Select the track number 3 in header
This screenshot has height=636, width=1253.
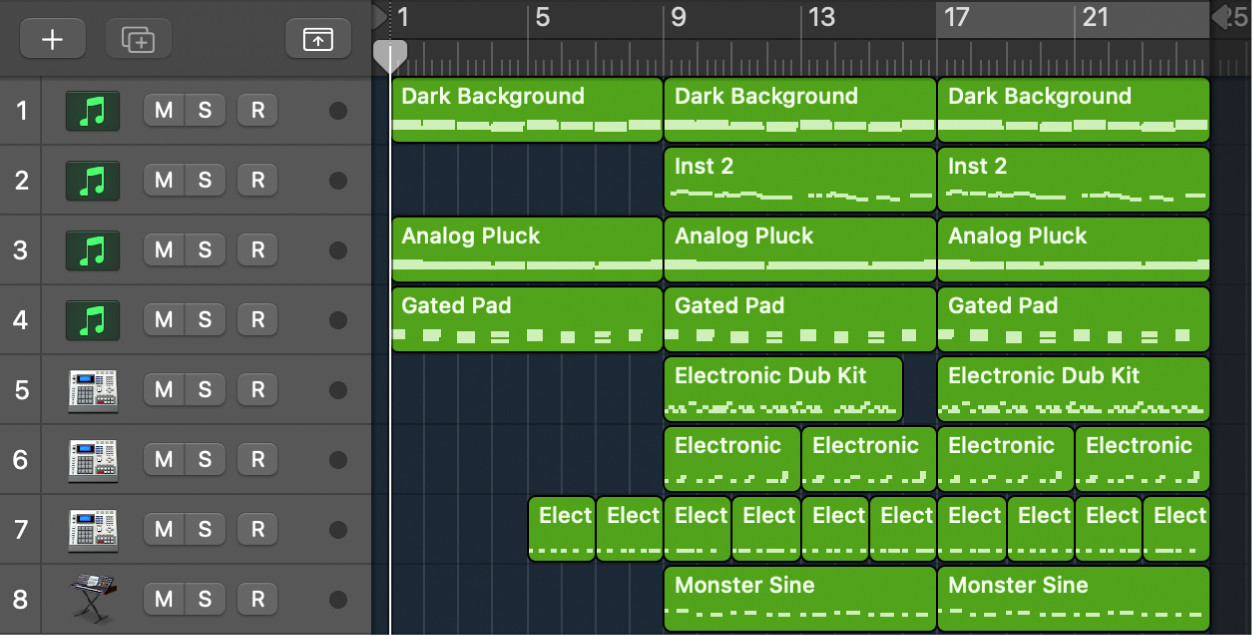21,250
